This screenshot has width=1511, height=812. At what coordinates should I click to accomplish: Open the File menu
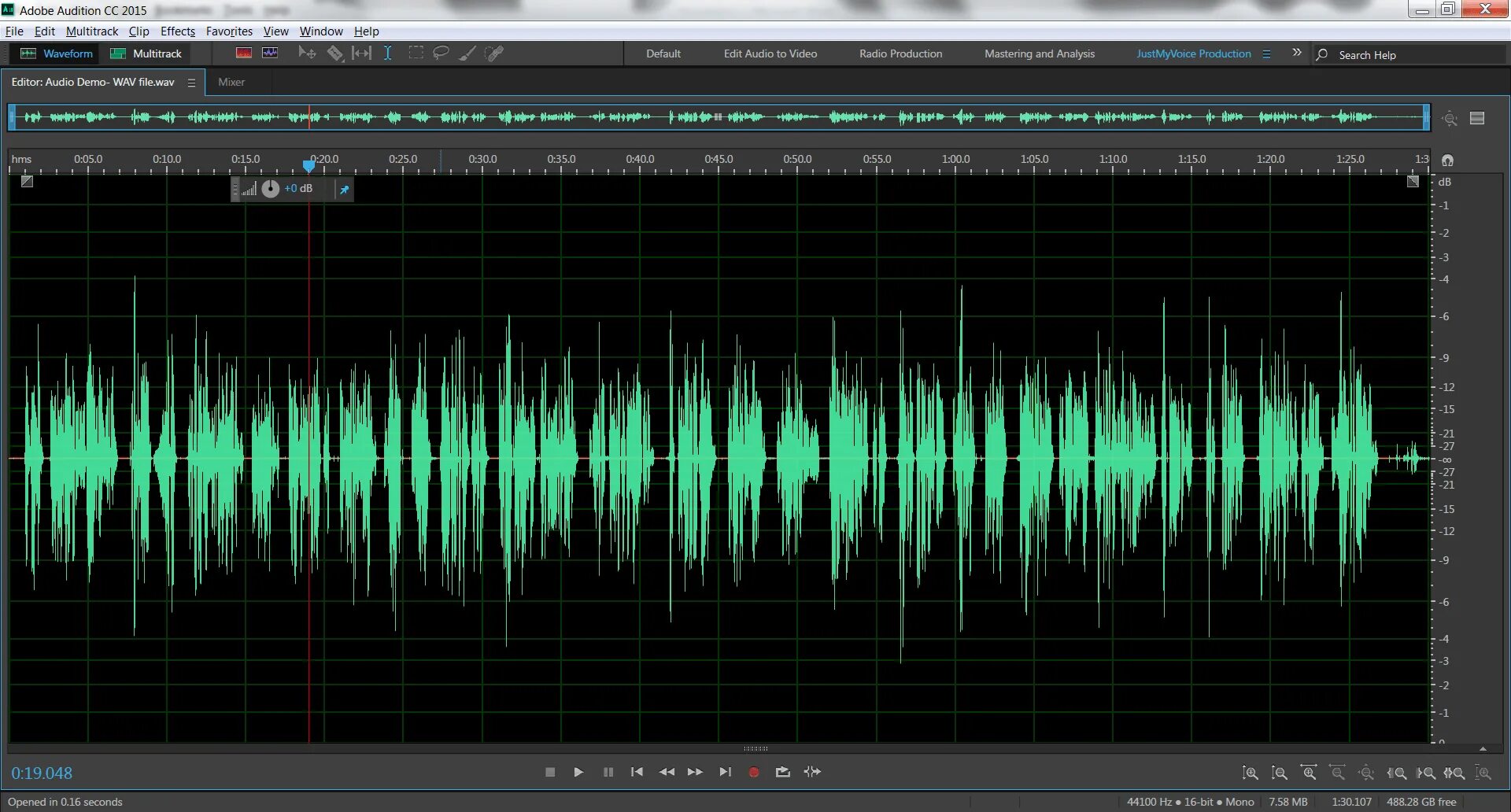[14, 31]
